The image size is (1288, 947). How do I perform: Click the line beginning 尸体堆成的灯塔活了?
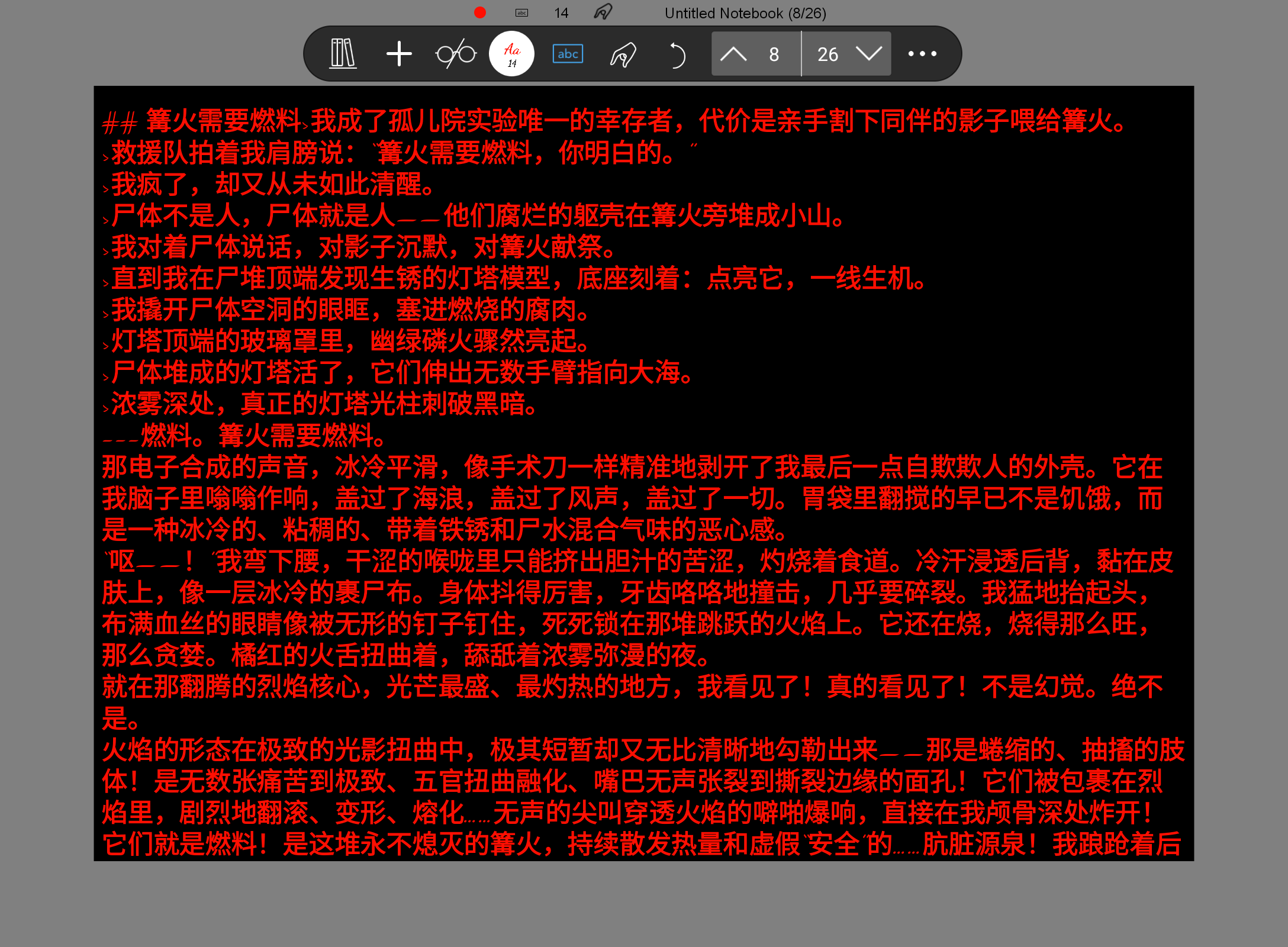coord(398,372)
